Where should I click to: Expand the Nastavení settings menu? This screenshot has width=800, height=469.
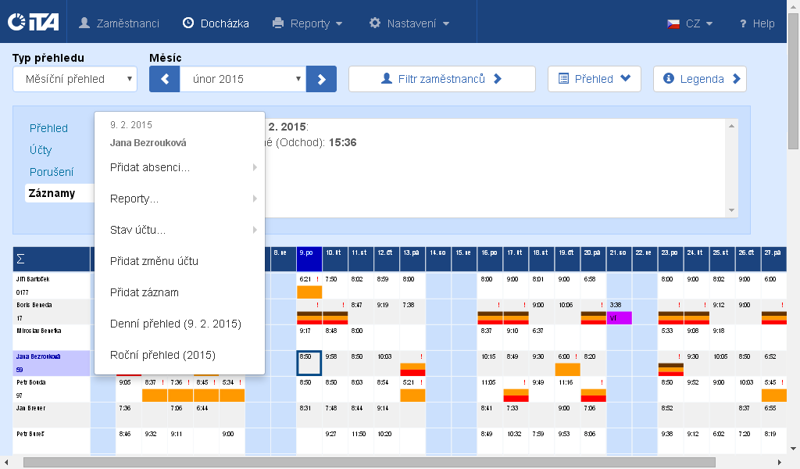click(x=409, y=22)
